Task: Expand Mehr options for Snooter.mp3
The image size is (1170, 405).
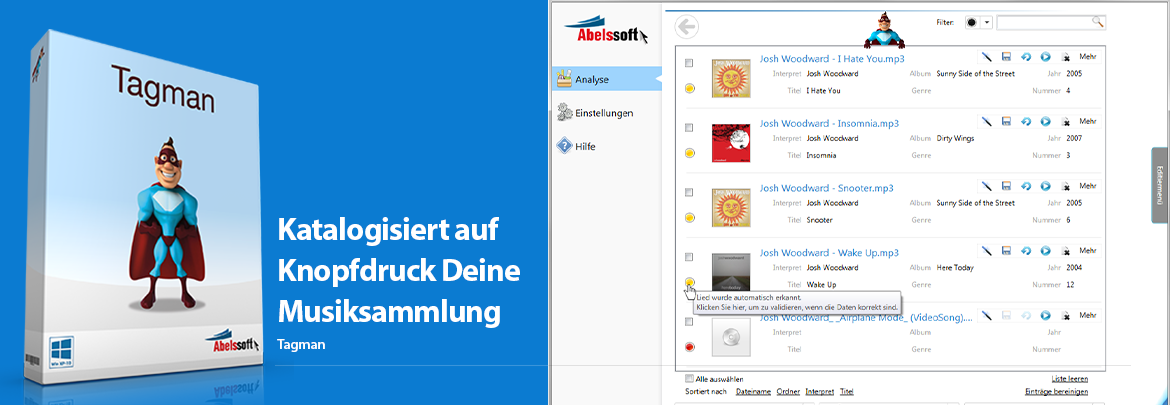Action: tap(1088, 185)
